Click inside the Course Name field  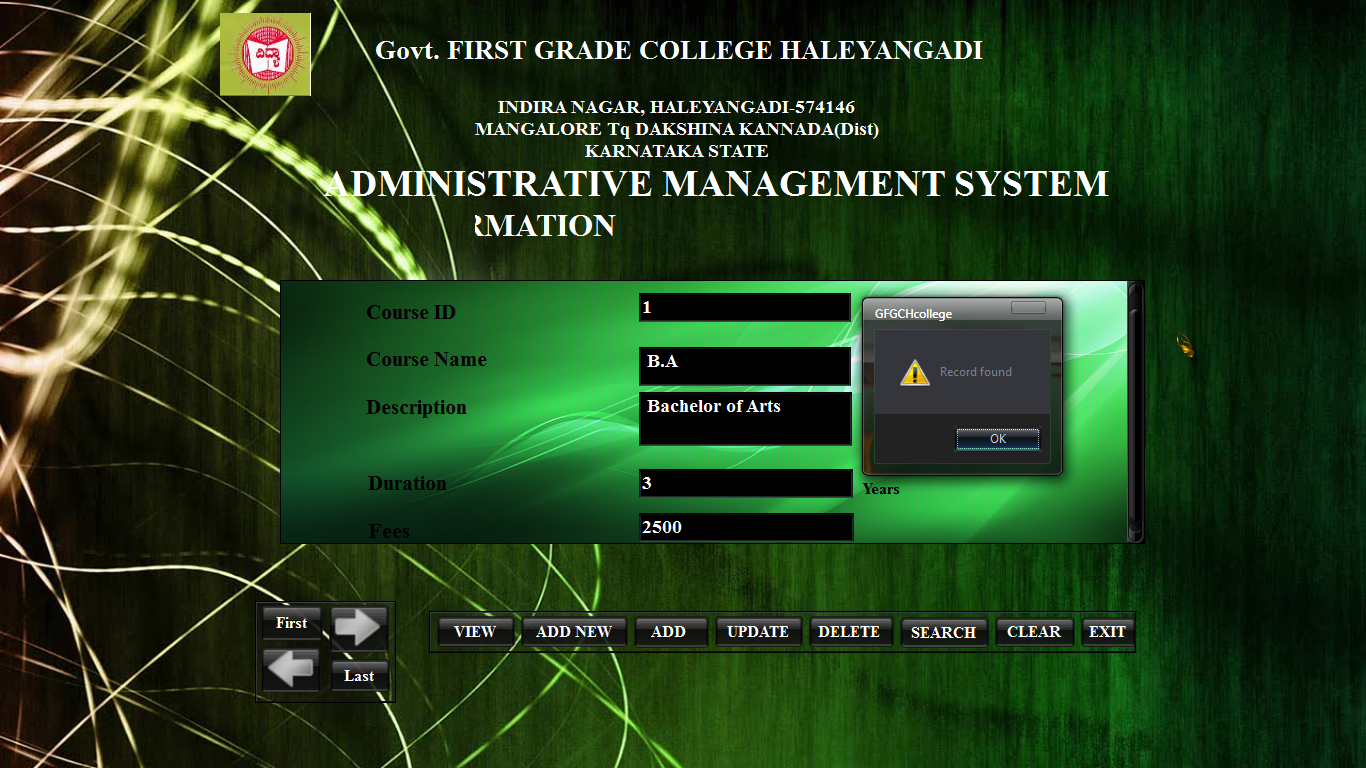(x=745, y=366)
